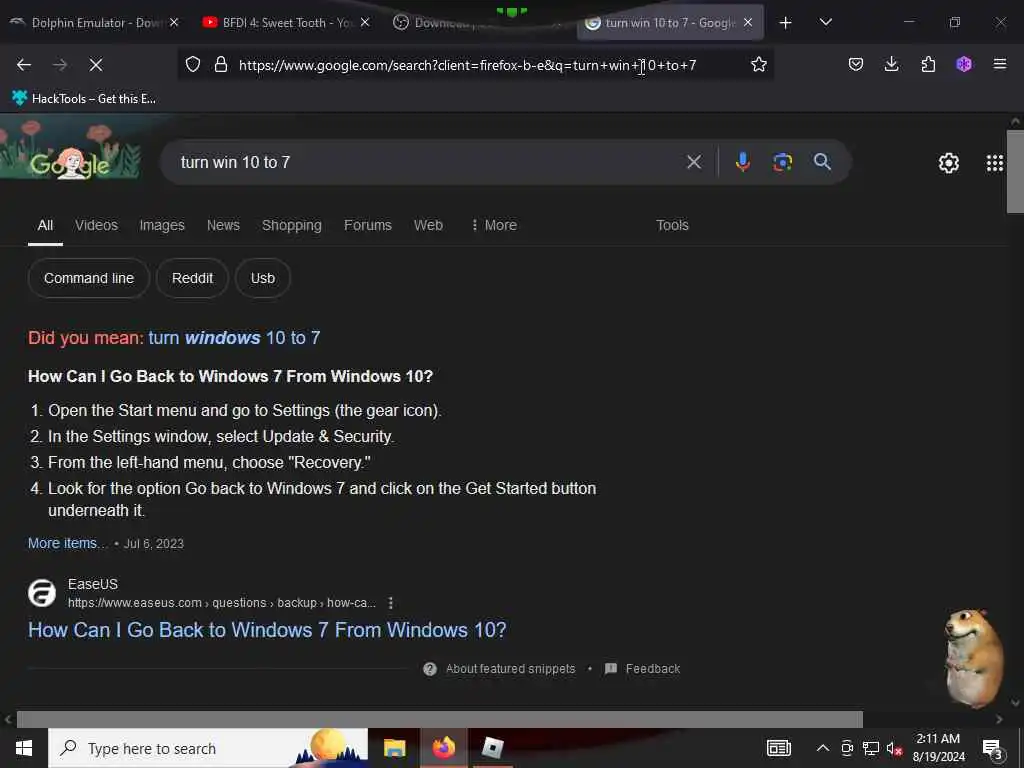
Task: Open Roblox from the taskbar
Action: pyautogui.click(x=492, y=748)
